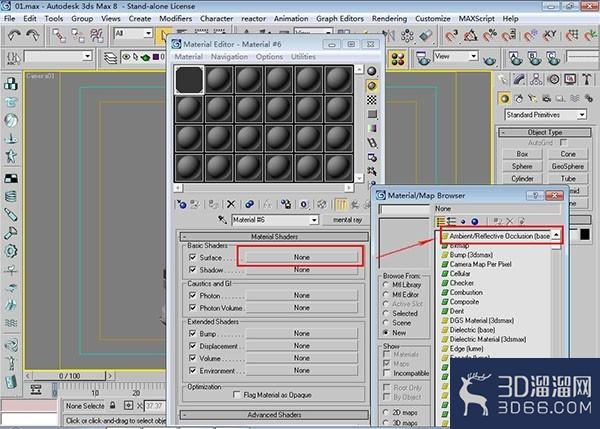The image size is (600, 429).
Task: Click the mental ray material type button
Action: [x=347, y=220]
